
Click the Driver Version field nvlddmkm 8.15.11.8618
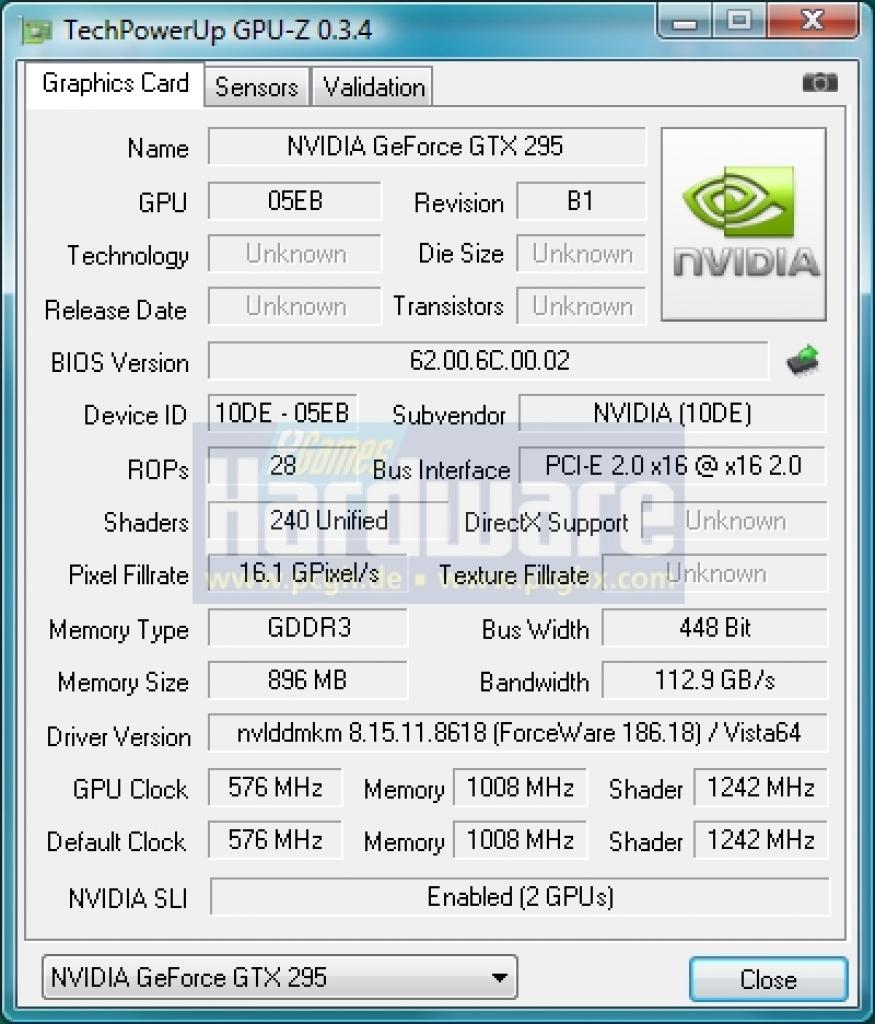pos(518,733)
